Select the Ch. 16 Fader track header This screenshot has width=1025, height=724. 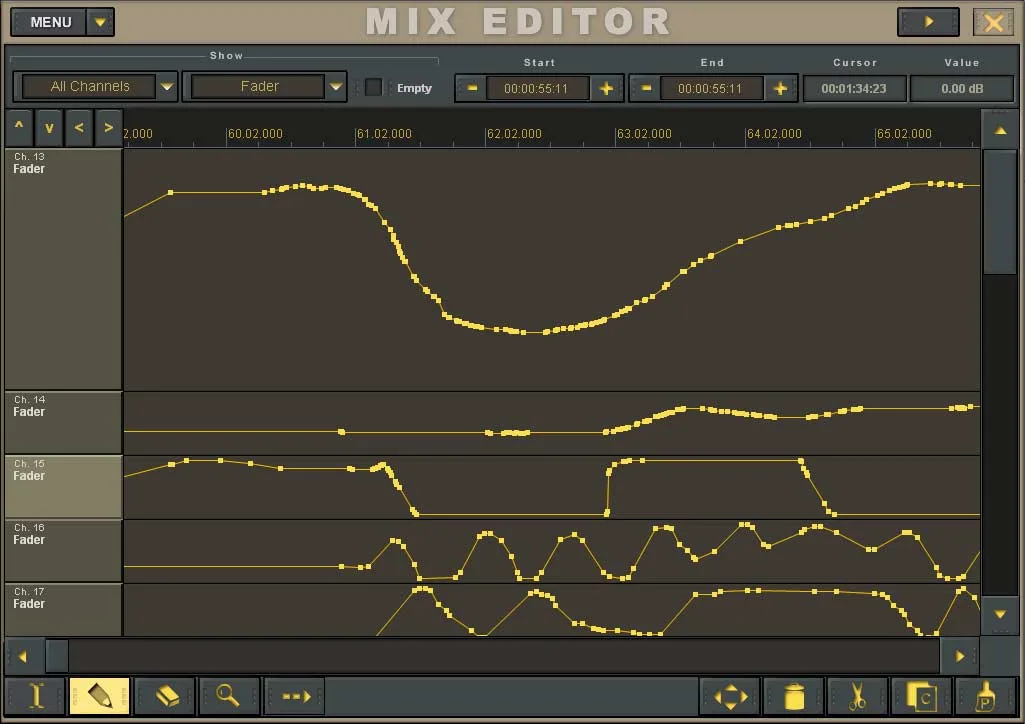63,551
